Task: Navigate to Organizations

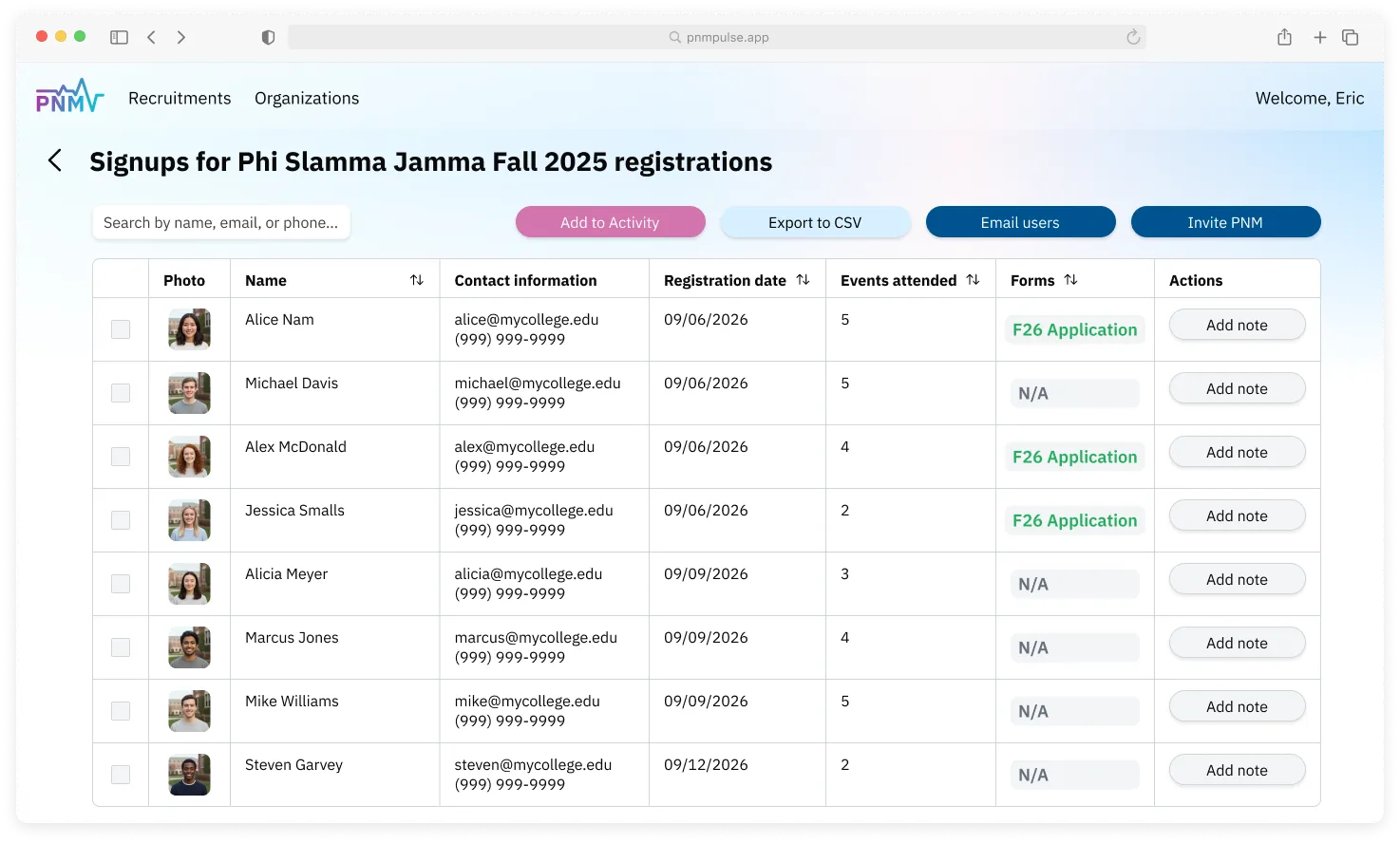Action: click(307, 99)
